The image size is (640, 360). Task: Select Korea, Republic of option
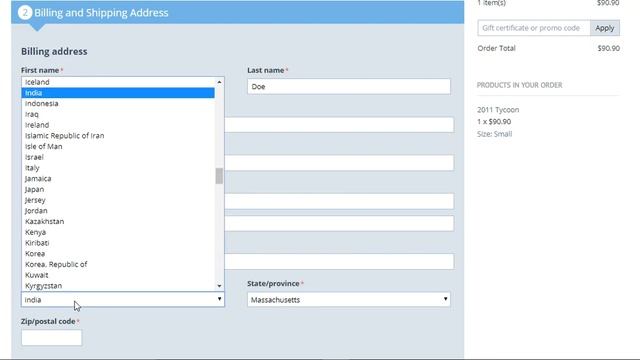tap(118, 264)
